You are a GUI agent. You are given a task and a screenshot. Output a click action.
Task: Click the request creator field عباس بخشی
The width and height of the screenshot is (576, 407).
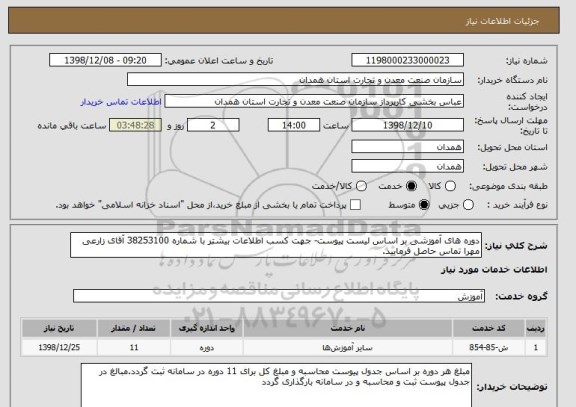click(x=314, y=101)
